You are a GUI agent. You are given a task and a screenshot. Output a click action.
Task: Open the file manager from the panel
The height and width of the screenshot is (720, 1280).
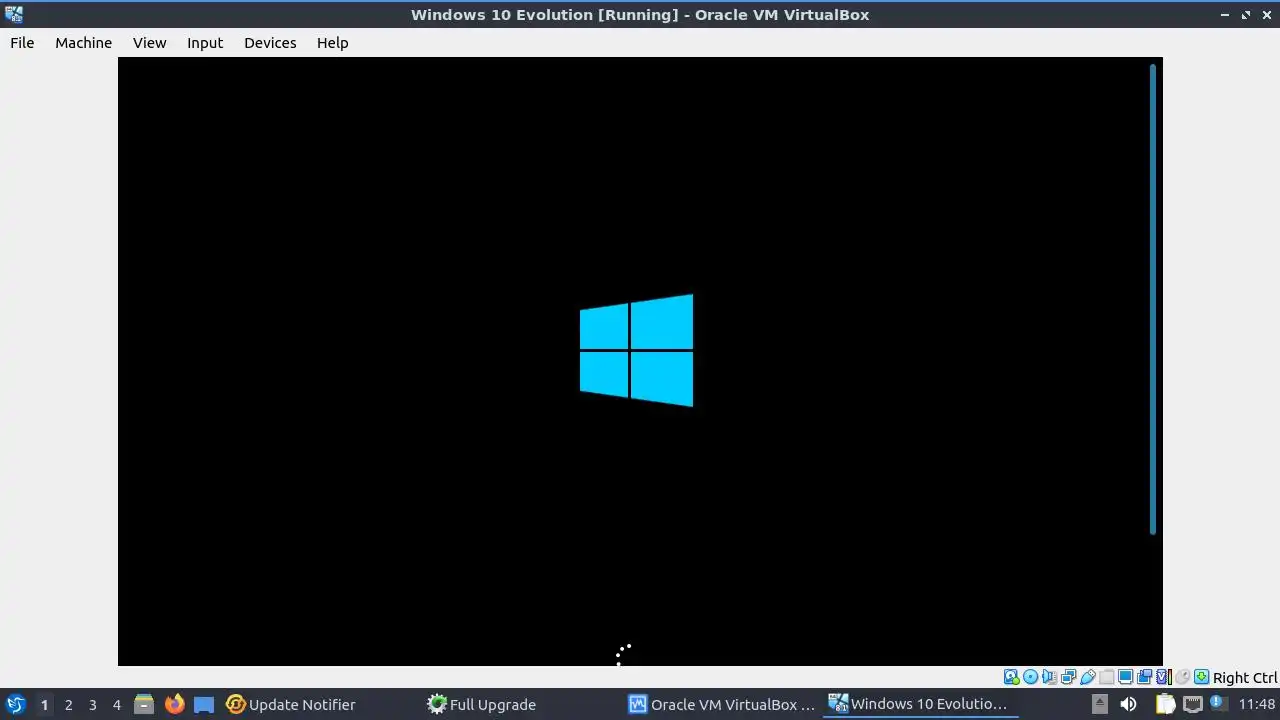[x=144, y=704]
